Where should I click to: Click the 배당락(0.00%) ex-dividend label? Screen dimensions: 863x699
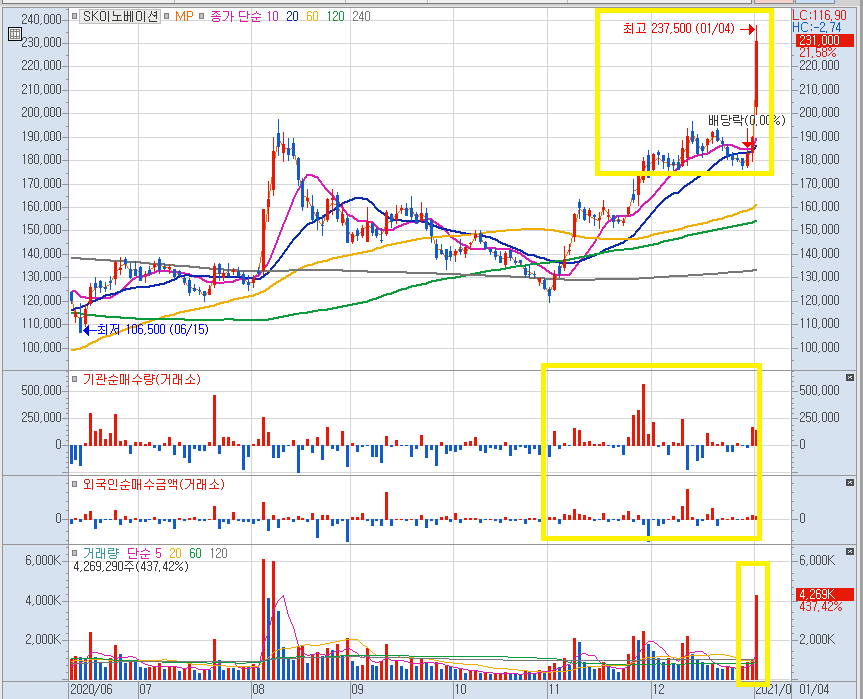pyautogui.click(x=746, y=121)
